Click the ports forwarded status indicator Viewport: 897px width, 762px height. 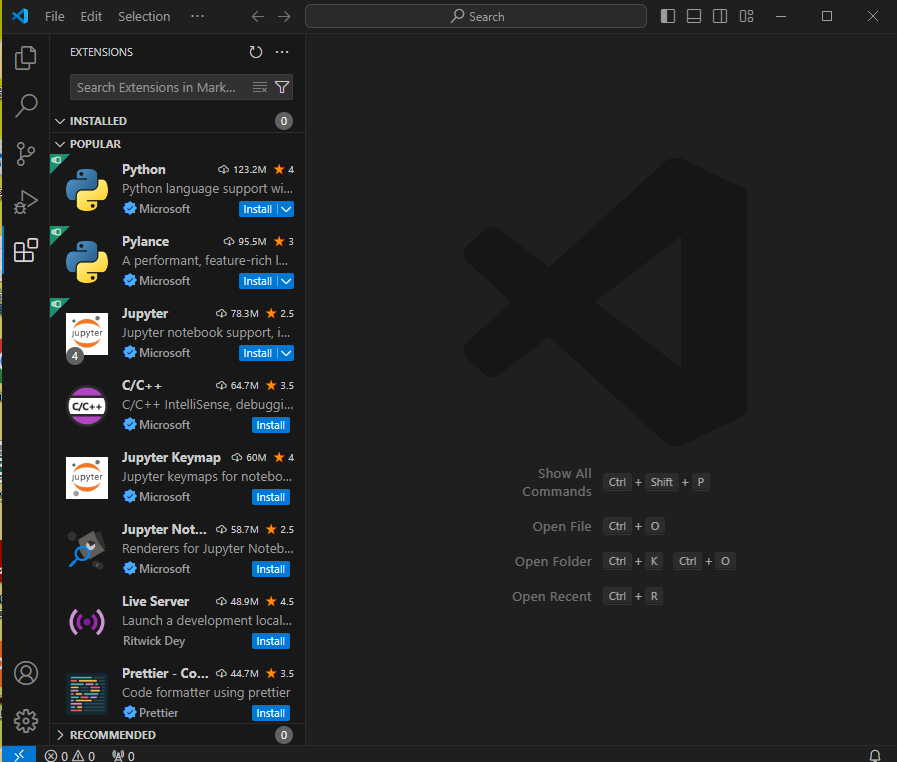[x=124, y=756]
